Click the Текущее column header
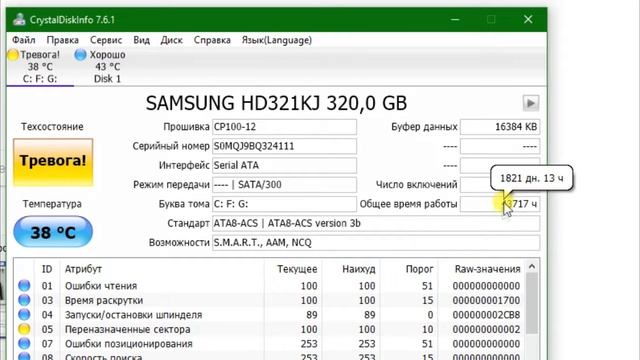Viewport: 640px width, 360px height. pyautogui.click(x=297, y=269)
